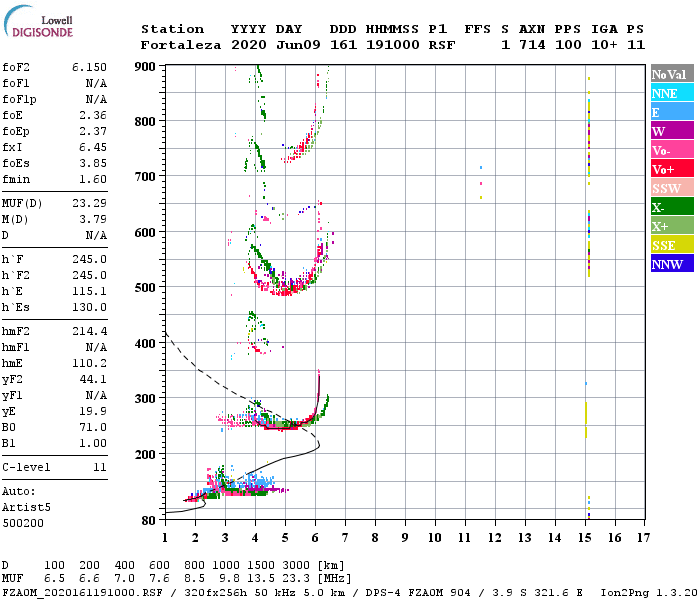
Task: Click the 900 km height axis label
Action: coord(145,67)
